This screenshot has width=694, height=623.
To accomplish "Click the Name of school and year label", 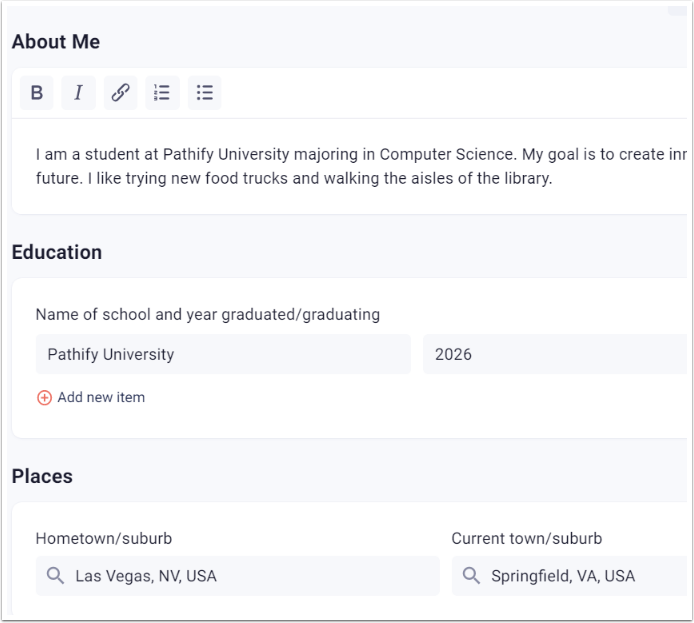I will coord(208,315).
